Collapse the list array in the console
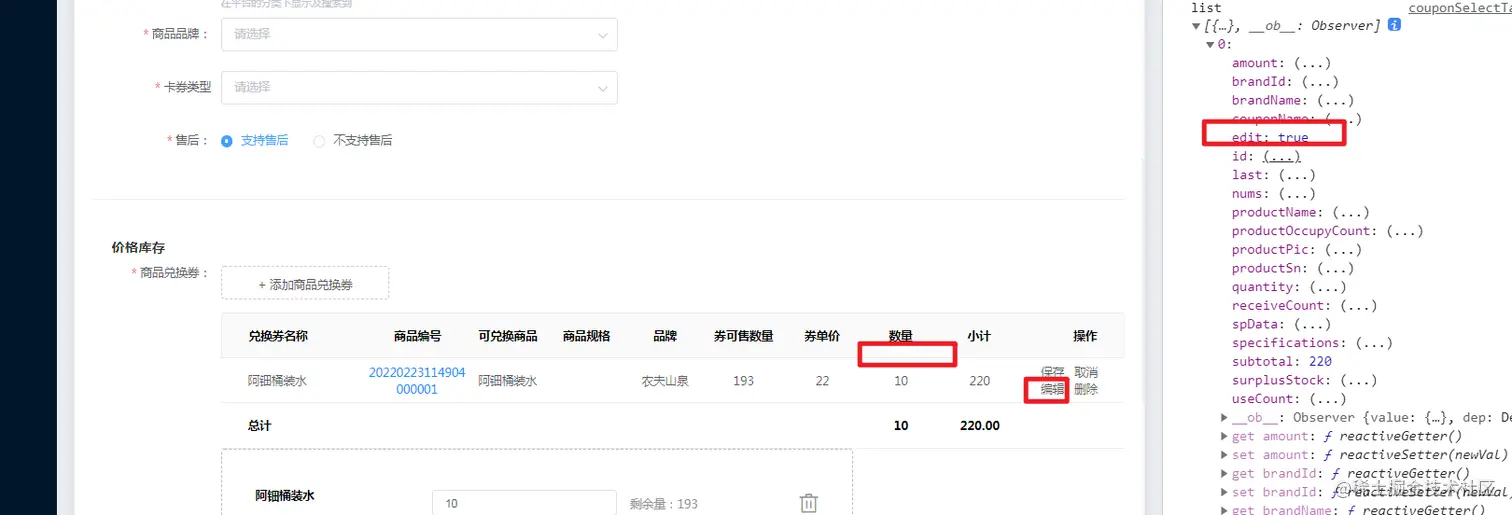Image resolution: width=1512 pixels, height=515 pixels. [x=1196, y=26]
